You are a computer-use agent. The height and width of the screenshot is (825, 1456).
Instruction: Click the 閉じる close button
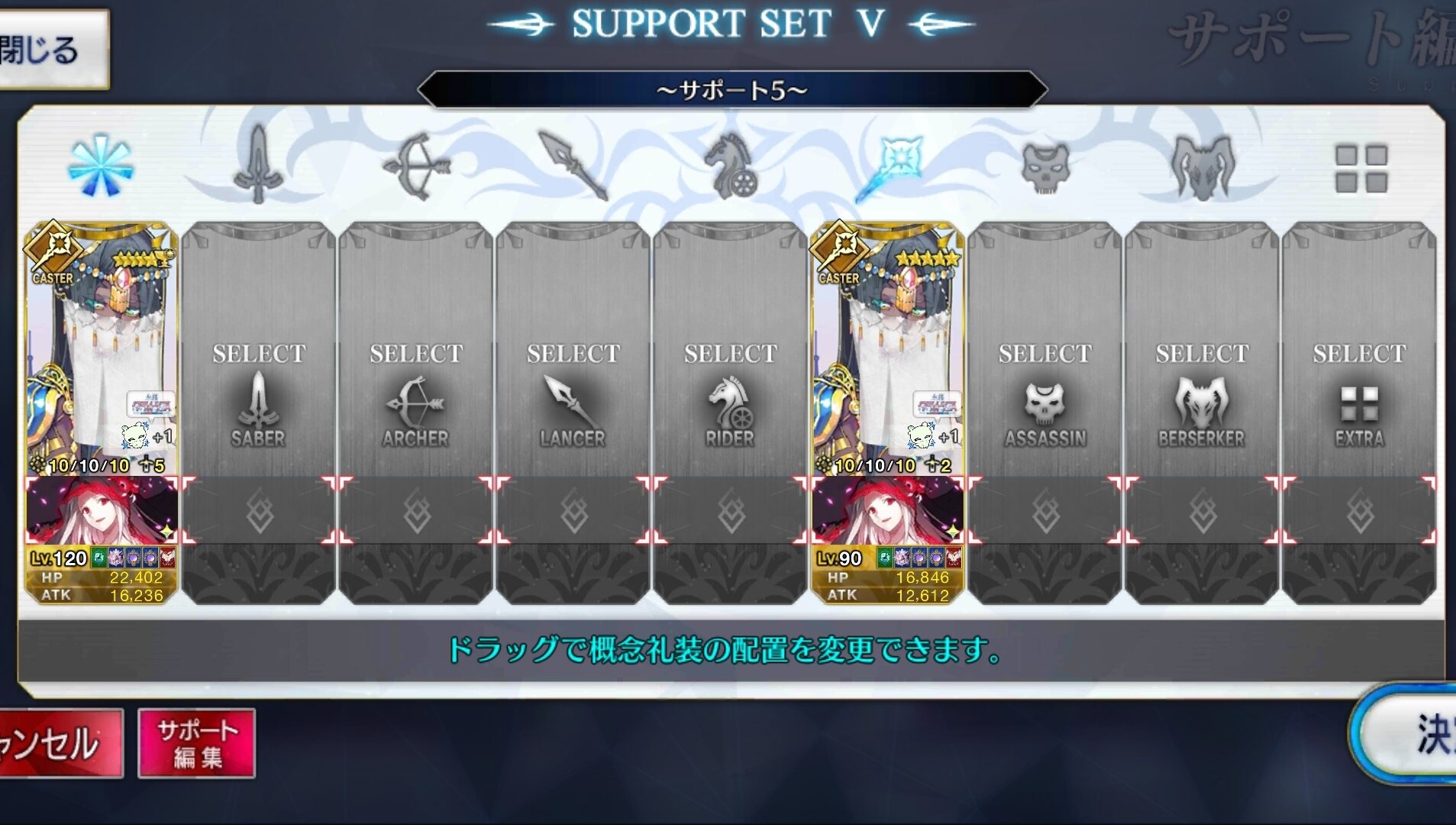(x=52, y=50)
